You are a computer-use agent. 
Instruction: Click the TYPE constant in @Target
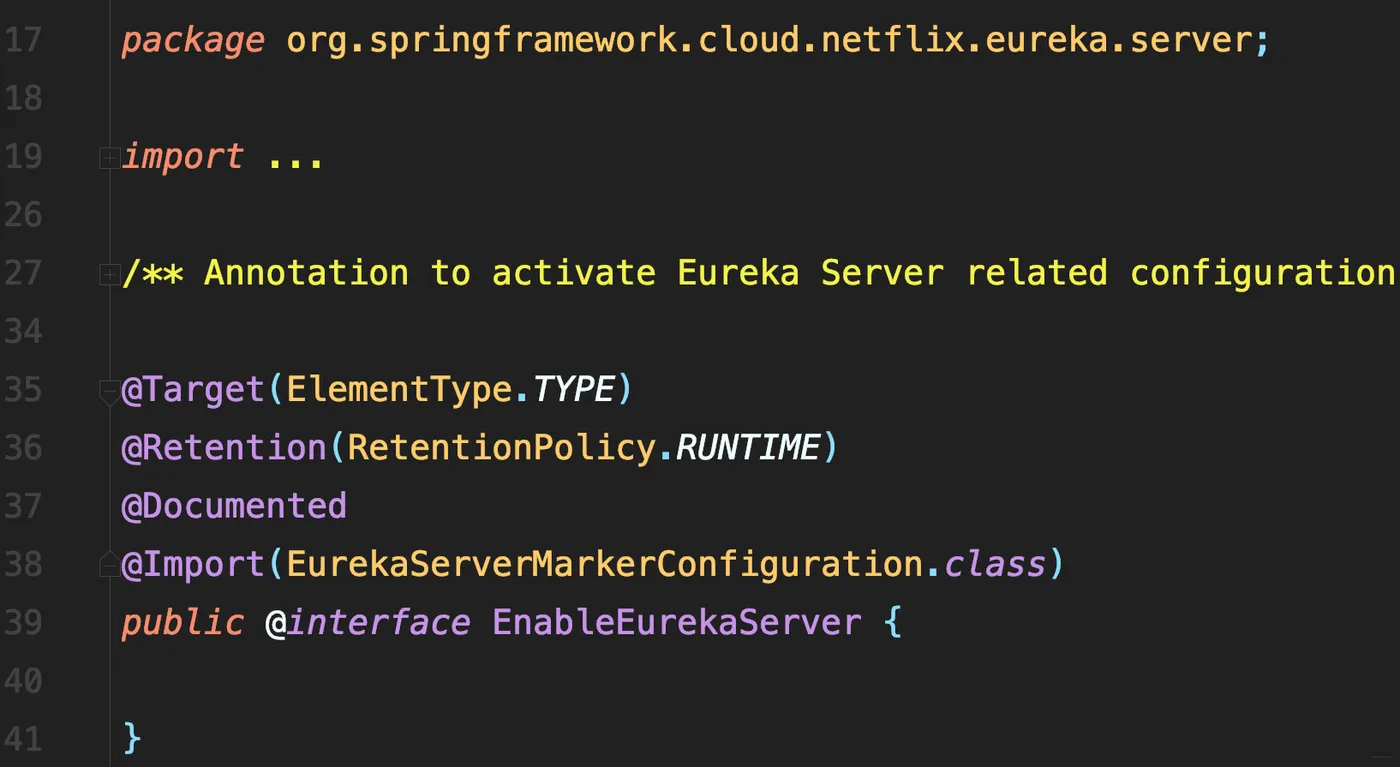coord(574,390)
